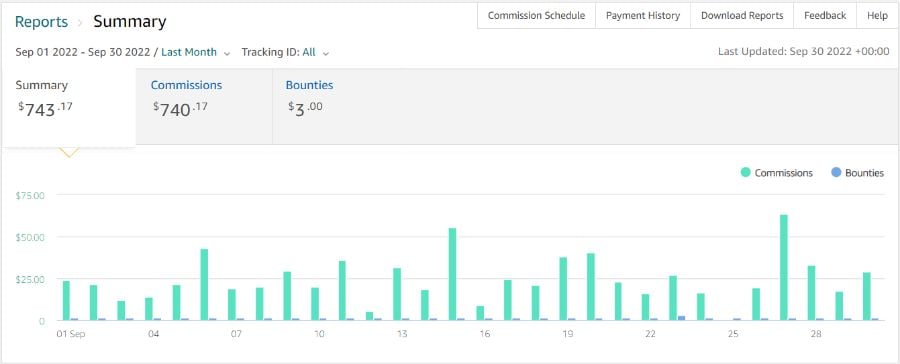Switch to the Bounties tab
Screen dimensions: 900x364
[x=339, y=106]
